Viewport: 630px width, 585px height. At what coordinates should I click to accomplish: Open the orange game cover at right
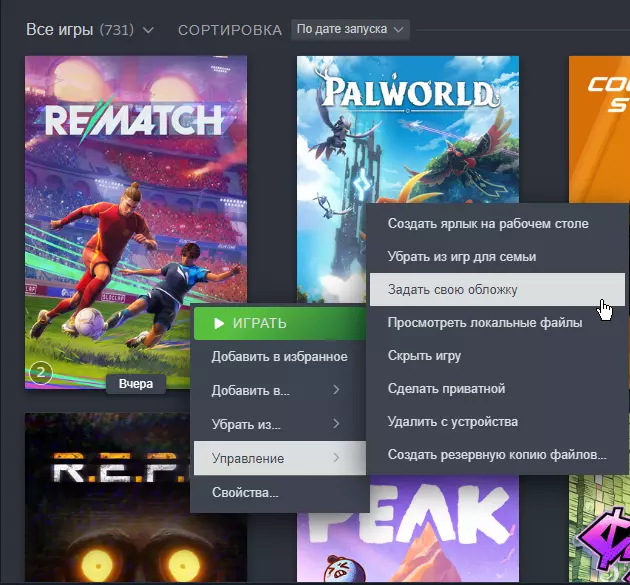click(599, 129)
